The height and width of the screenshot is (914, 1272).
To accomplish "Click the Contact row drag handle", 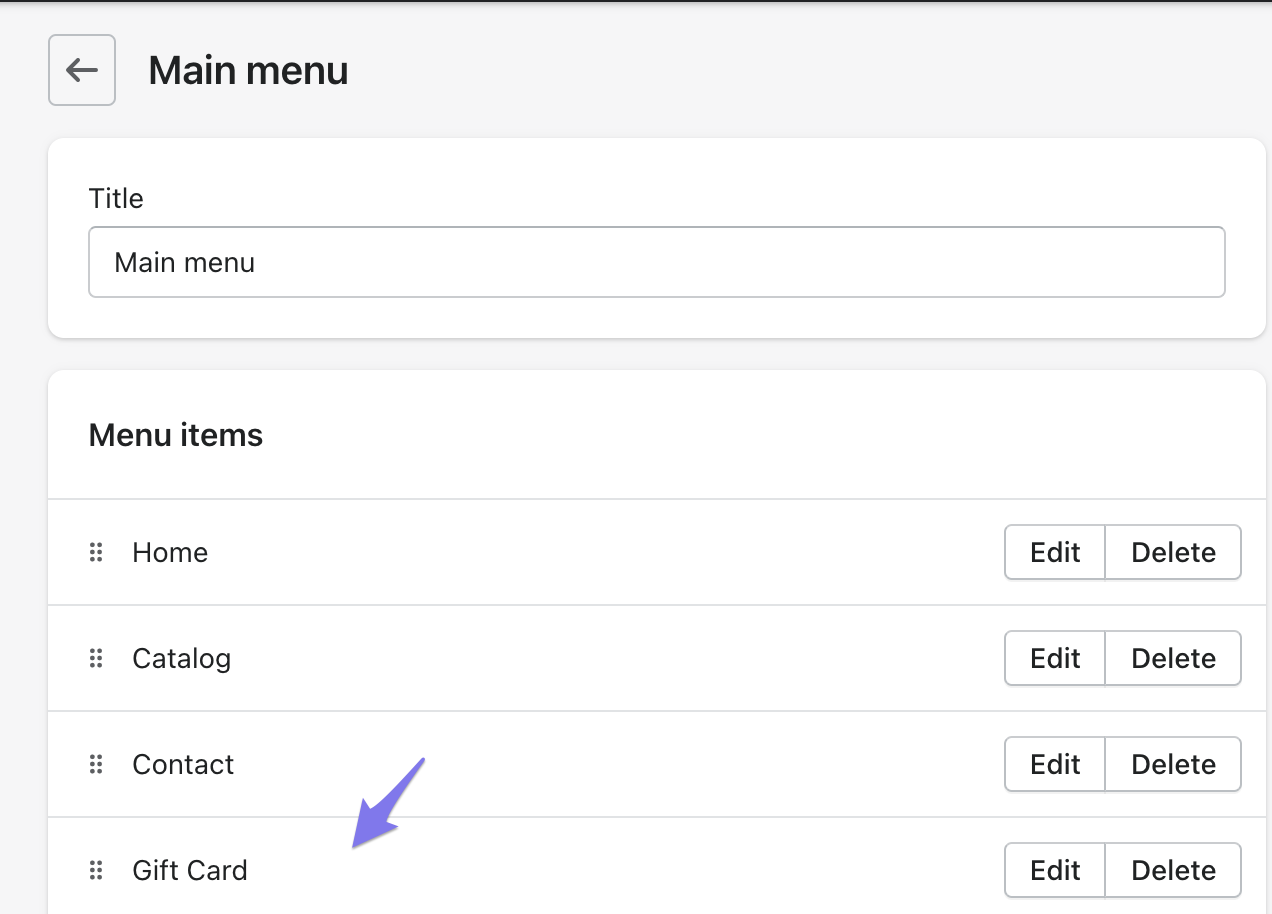I will point(96,764).
